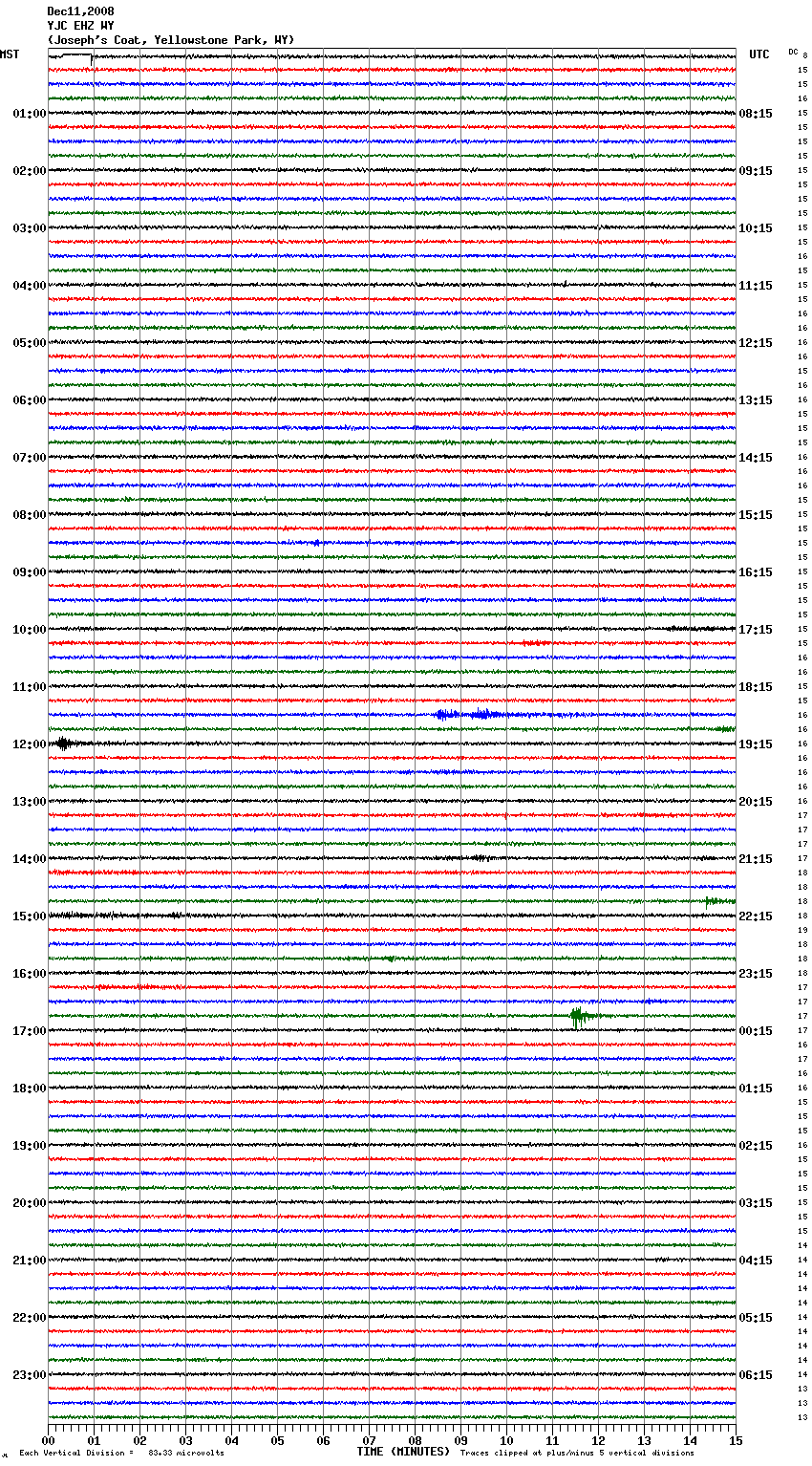
Task: Click the "08:00" MST time label
Action: coord(30,515)
